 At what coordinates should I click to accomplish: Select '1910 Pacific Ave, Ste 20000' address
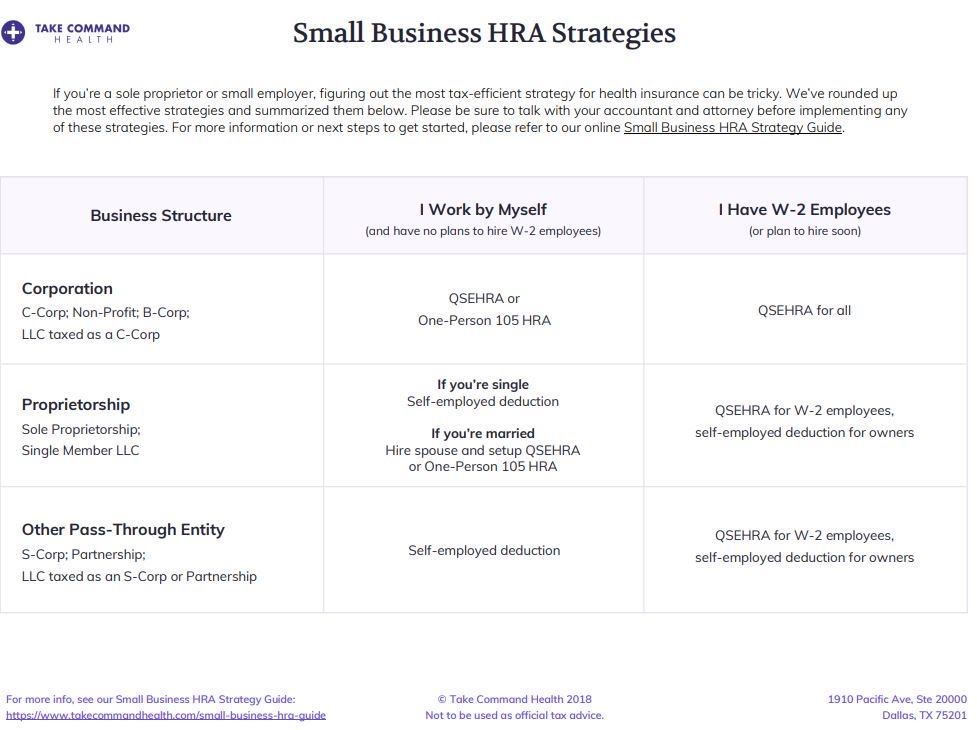[897, 699]
